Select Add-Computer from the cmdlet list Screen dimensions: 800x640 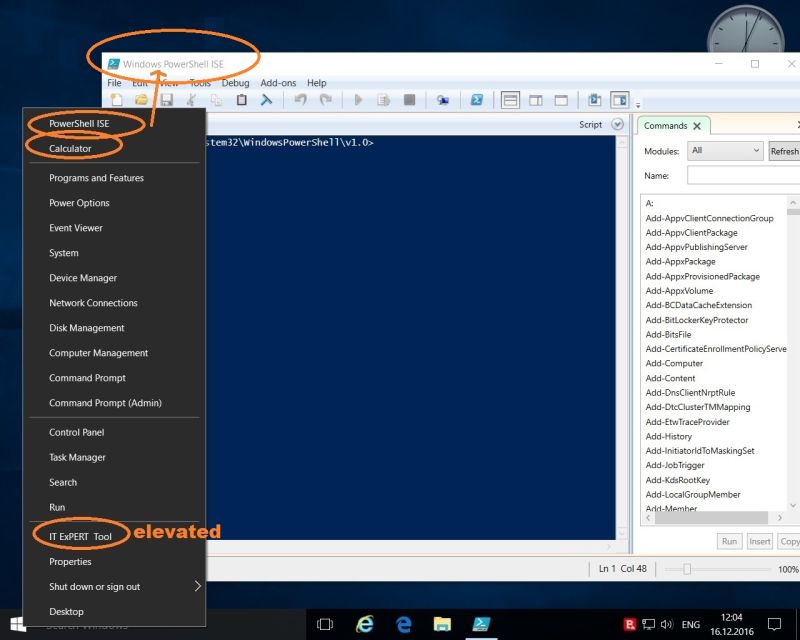coord(672,363)
